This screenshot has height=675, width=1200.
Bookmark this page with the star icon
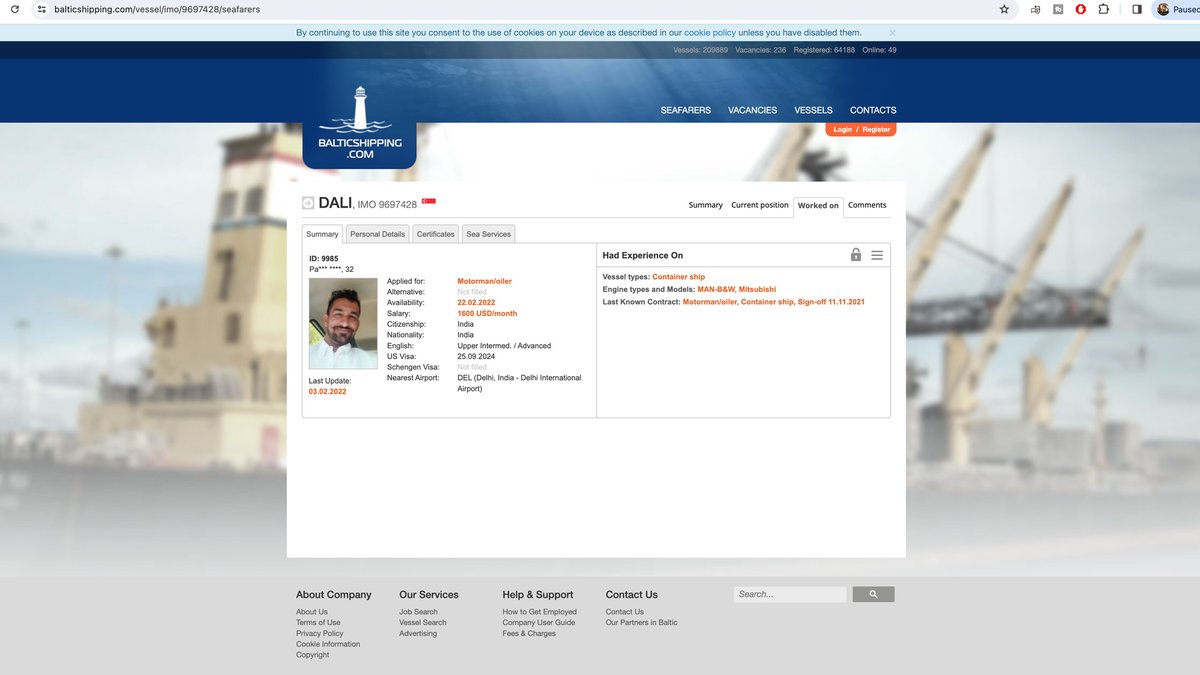pyautogui.click(x=1004, y=9)
